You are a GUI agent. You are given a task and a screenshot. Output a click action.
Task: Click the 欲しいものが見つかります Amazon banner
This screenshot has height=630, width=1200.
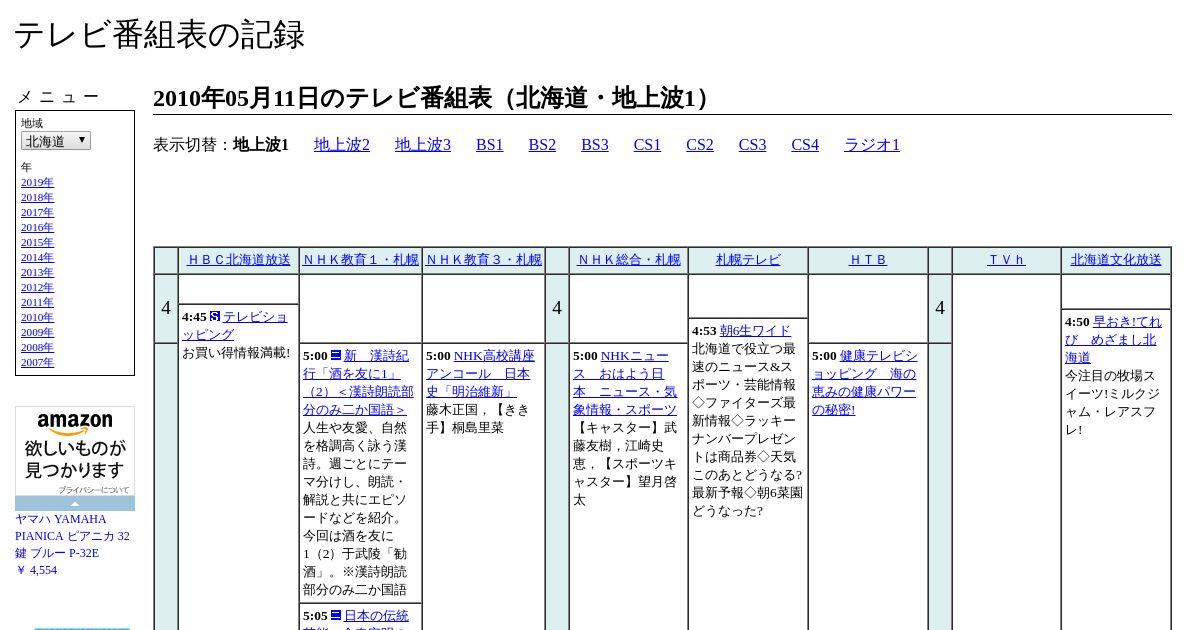[x=75, y=459]
